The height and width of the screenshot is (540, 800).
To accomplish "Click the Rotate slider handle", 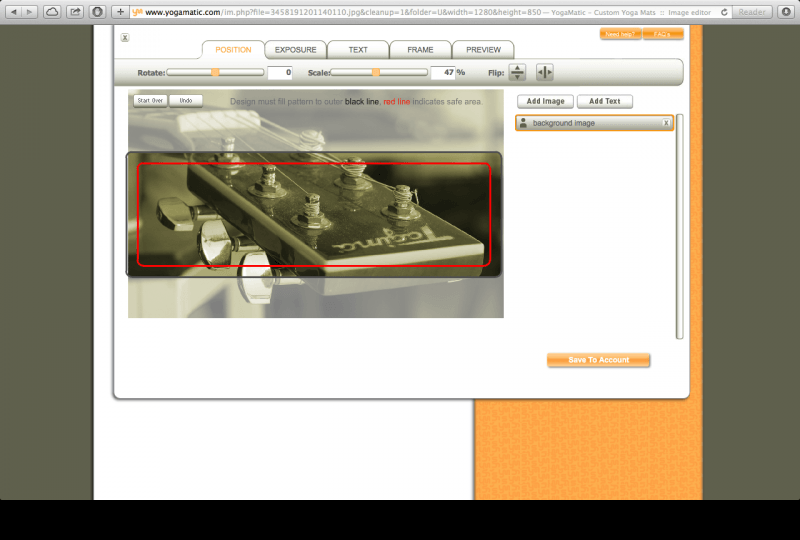I will coord(215,72).
